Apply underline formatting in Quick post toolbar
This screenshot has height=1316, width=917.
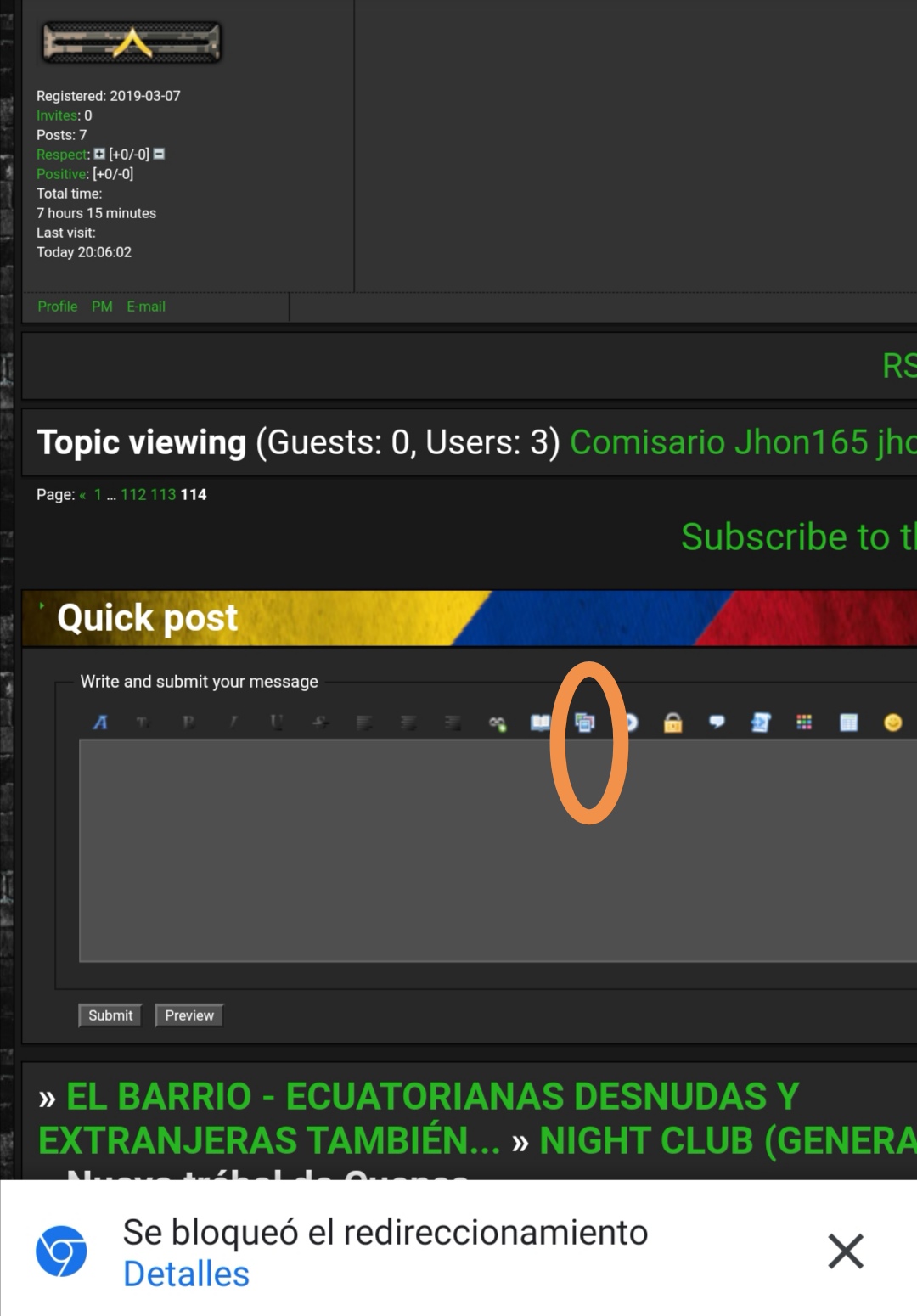276,723
